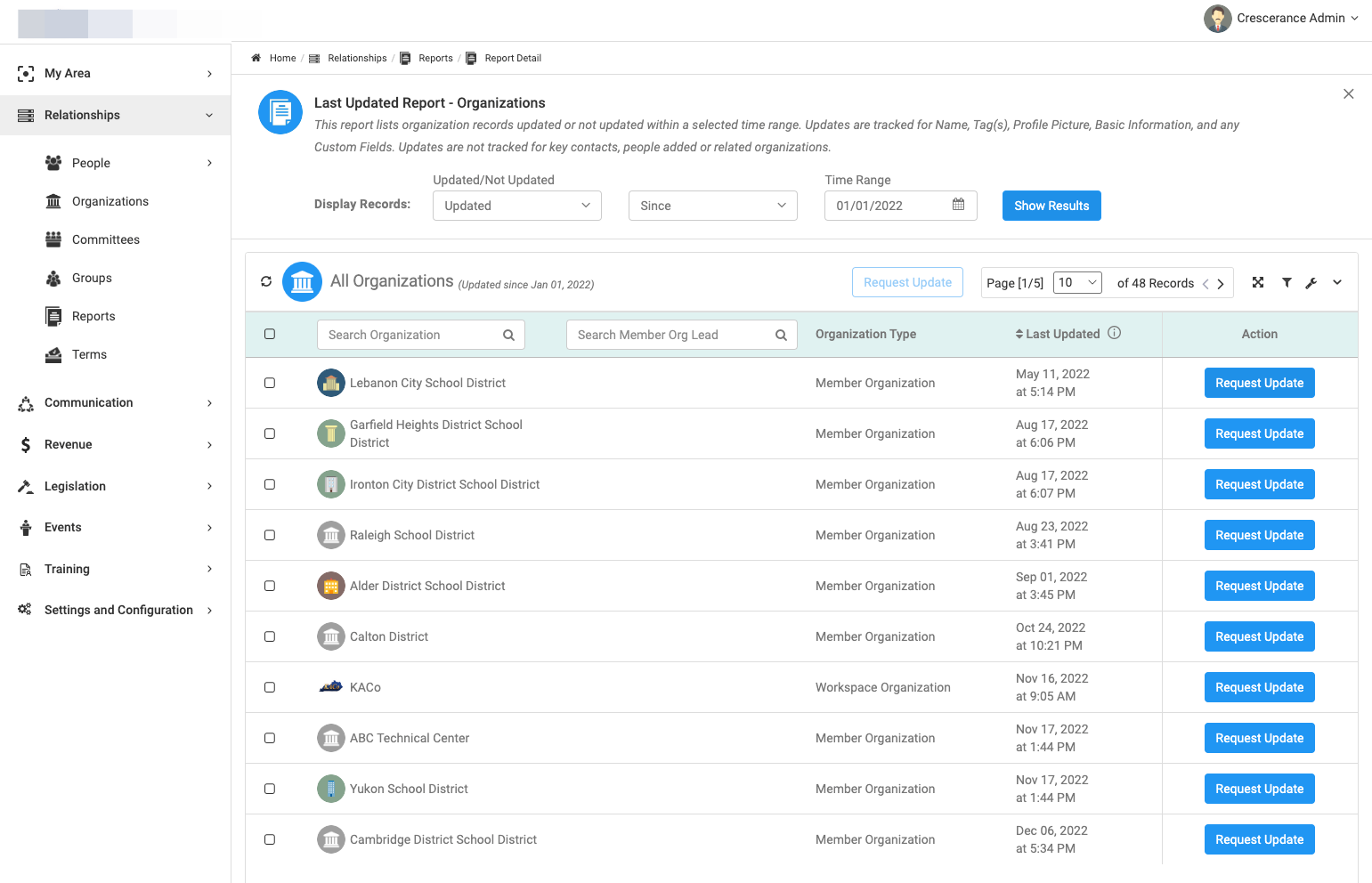
Task: Open the filter funnel icon
Action: [x=1287, y=282]
